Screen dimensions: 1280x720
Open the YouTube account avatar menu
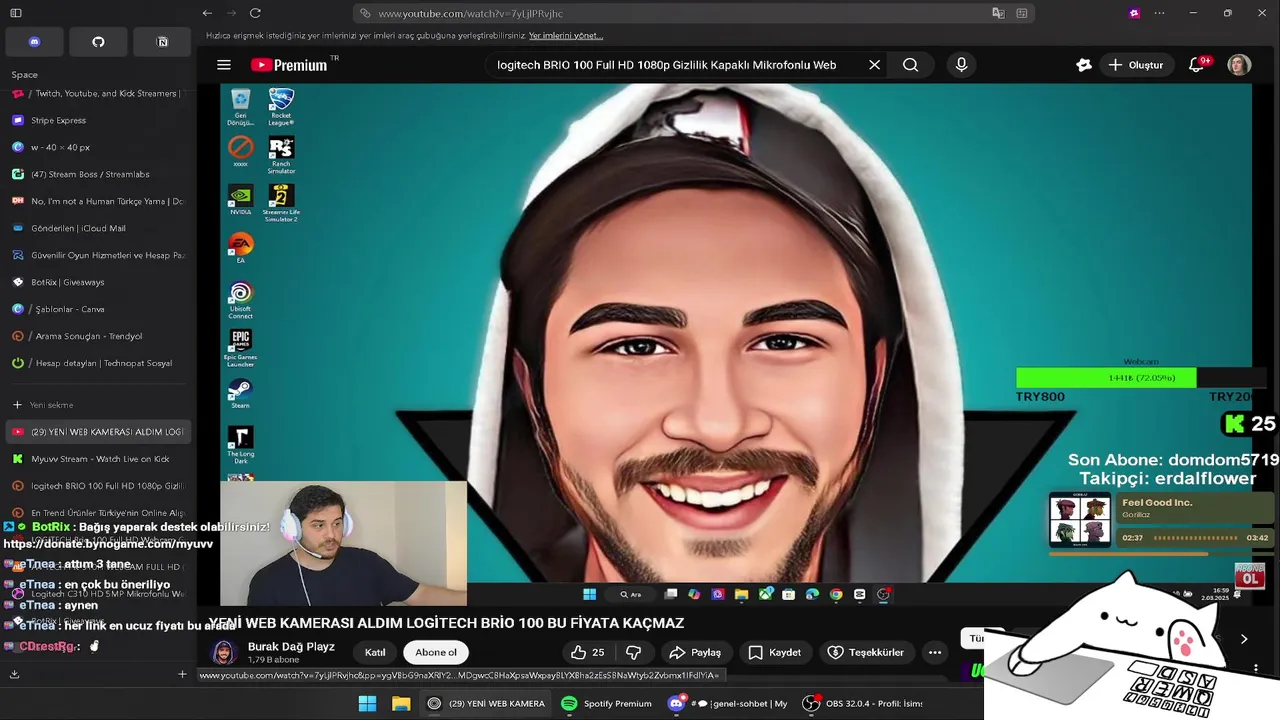[1239, 65]
